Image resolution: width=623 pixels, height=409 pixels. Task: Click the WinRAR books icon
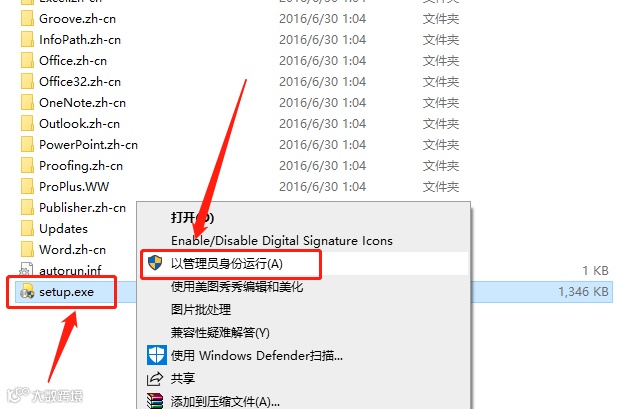155,401
